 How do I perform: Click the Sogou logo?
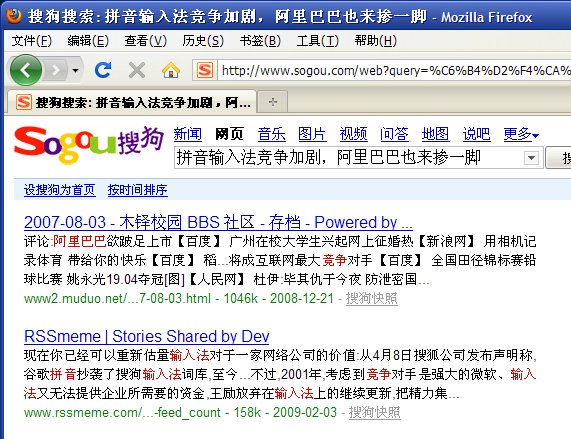coord(88,144)
